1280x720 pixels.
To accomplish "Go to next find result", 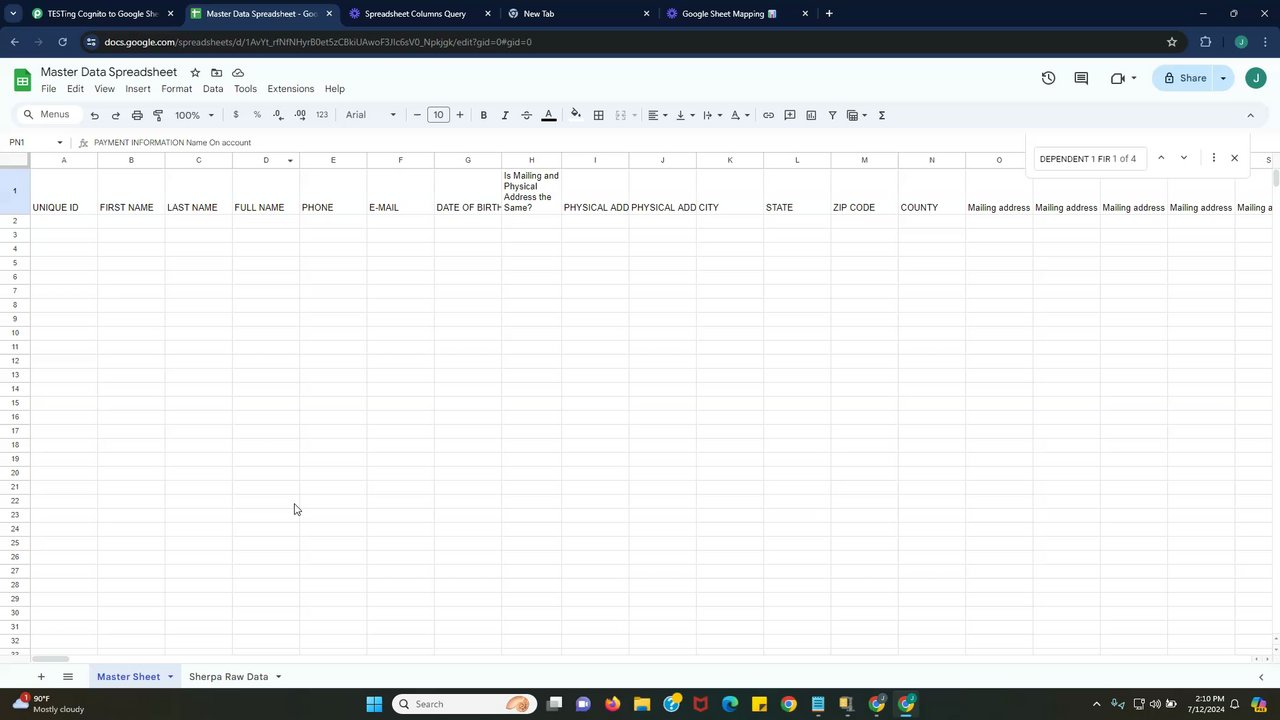I will pos(1184,158).
